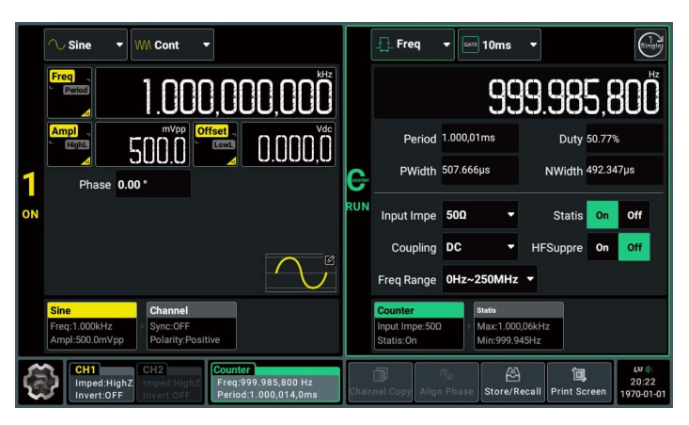Toggle the Freq/Period parameter button
The width and height of the screenshot is (689, 425).
click(69, 93)
